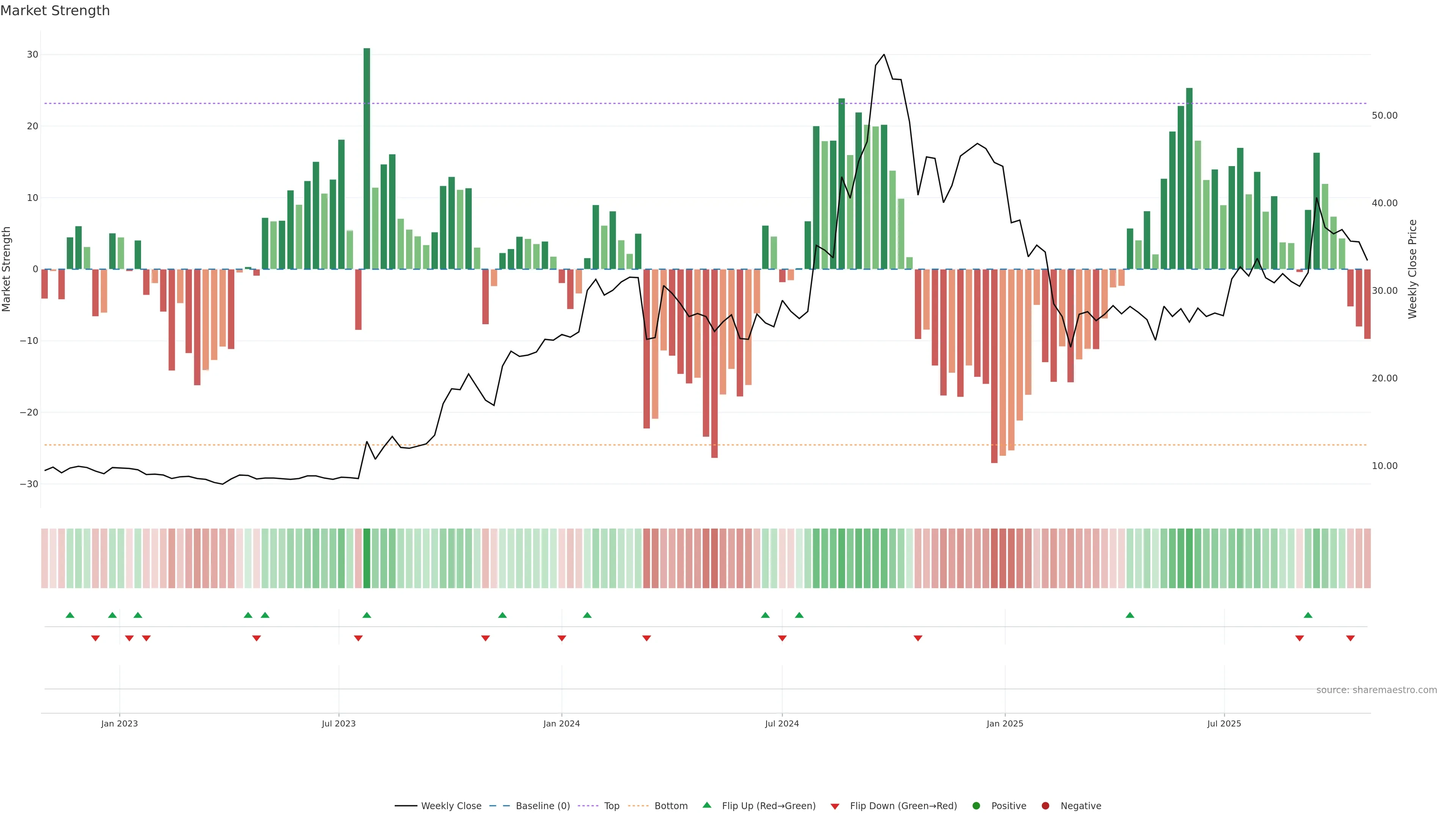Click the Market Strength chart title
Screen dimensions: 1456x819
tap(55, 11)
